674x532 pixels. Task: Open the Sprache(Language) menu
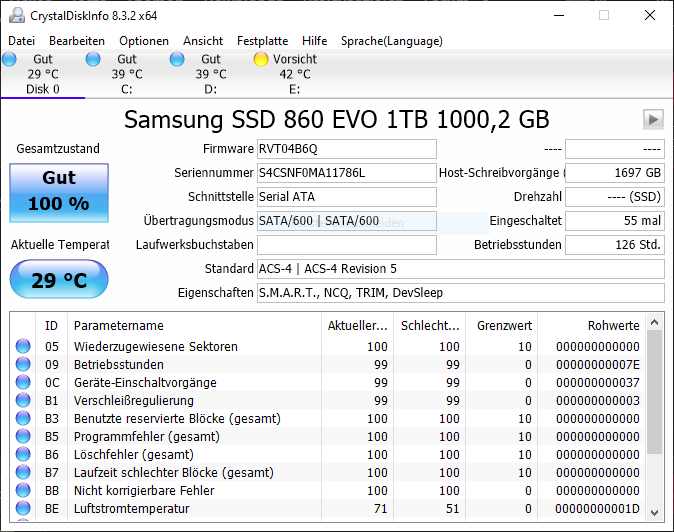click(392, 41)
